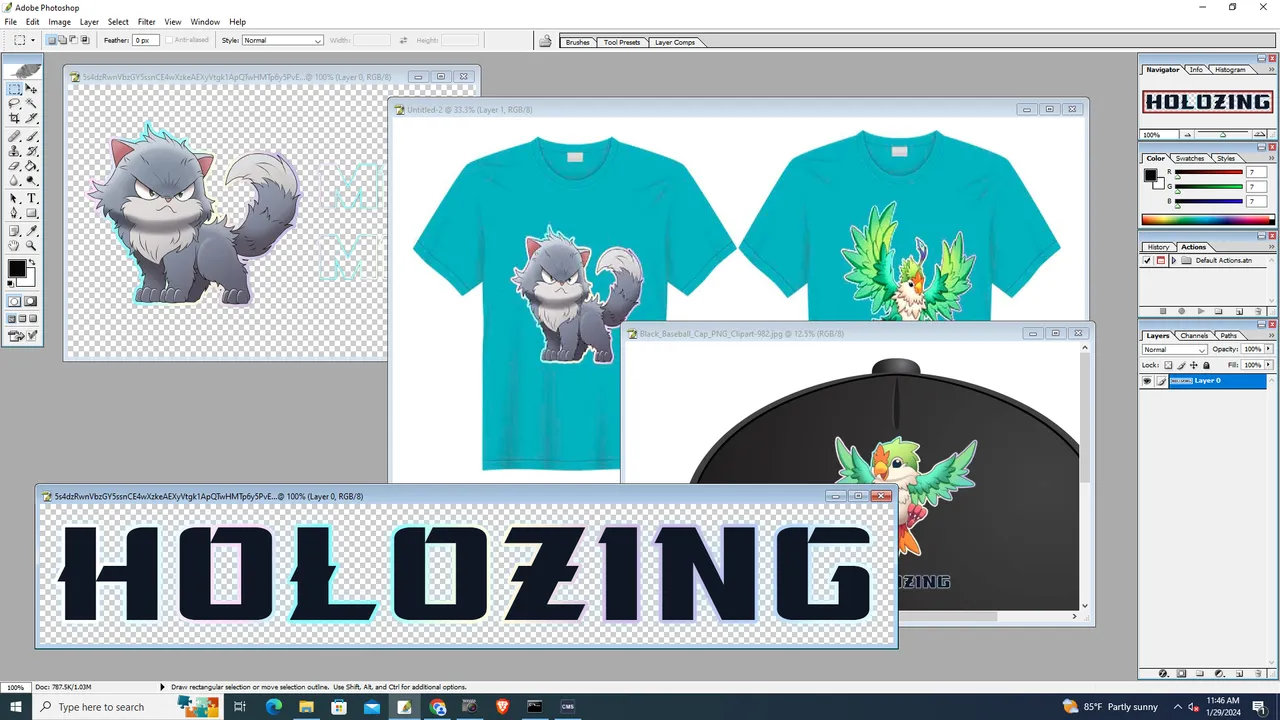Toggle Default Actions set checkmark
This screenshot has width=1280, height=720.
tap(1147, 260)
